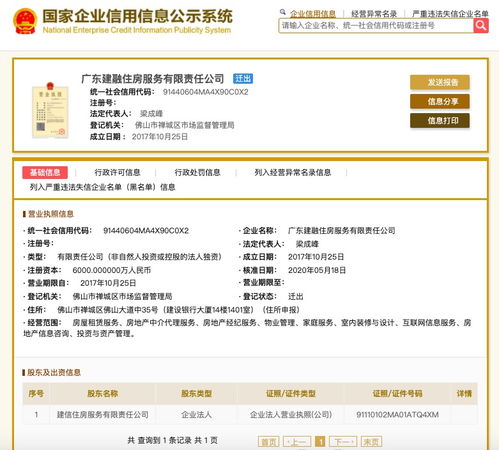
Task: Click the records summary 共 查询到 1 条记录
Action: (160, 440)
